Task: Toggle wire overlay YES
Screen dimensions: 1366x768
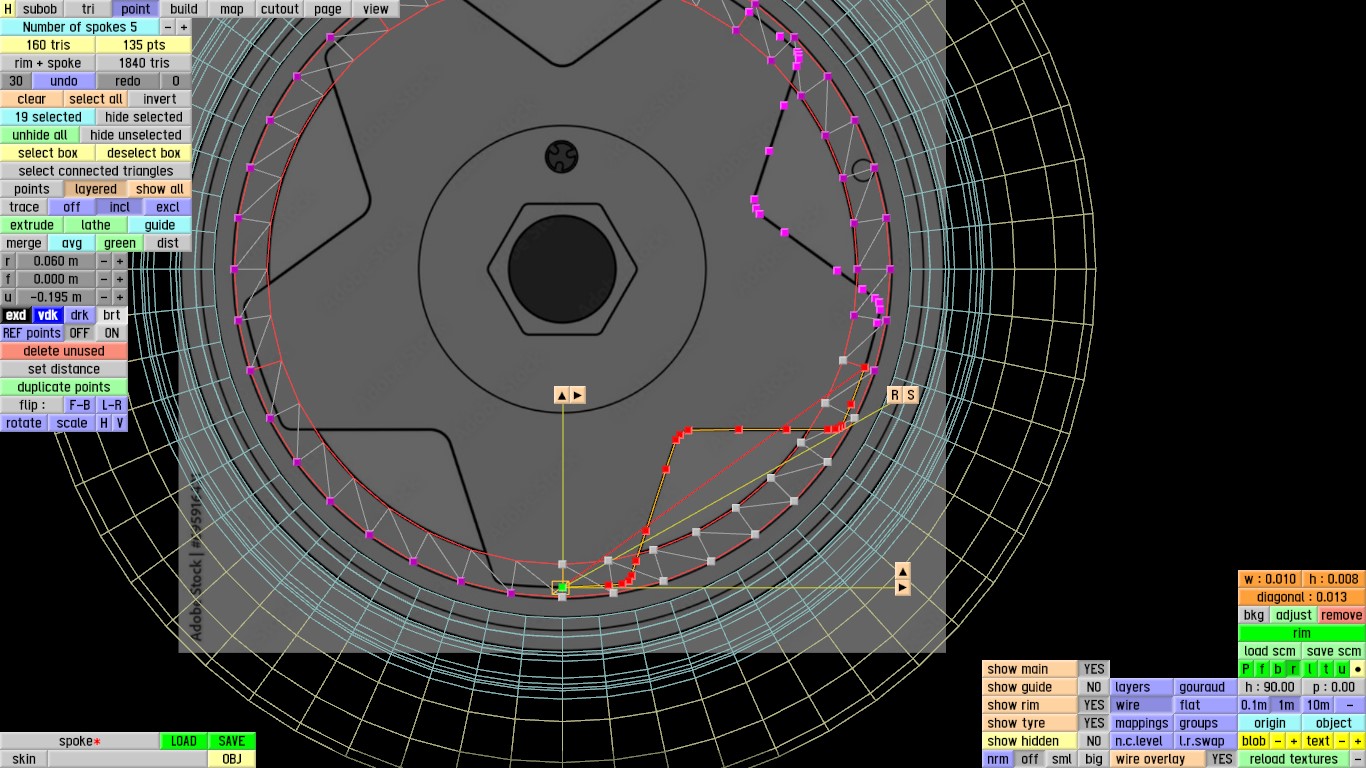Action: [x=1221, y=759]
